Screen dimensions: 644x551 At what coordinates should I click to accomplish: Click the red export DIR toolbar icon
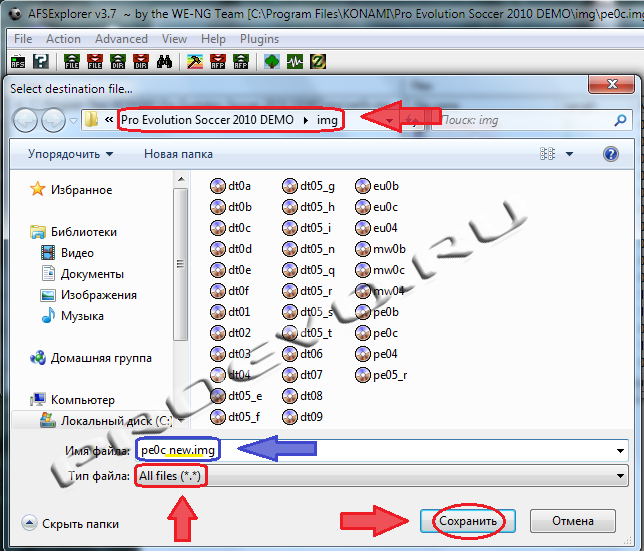click(141, 62)
